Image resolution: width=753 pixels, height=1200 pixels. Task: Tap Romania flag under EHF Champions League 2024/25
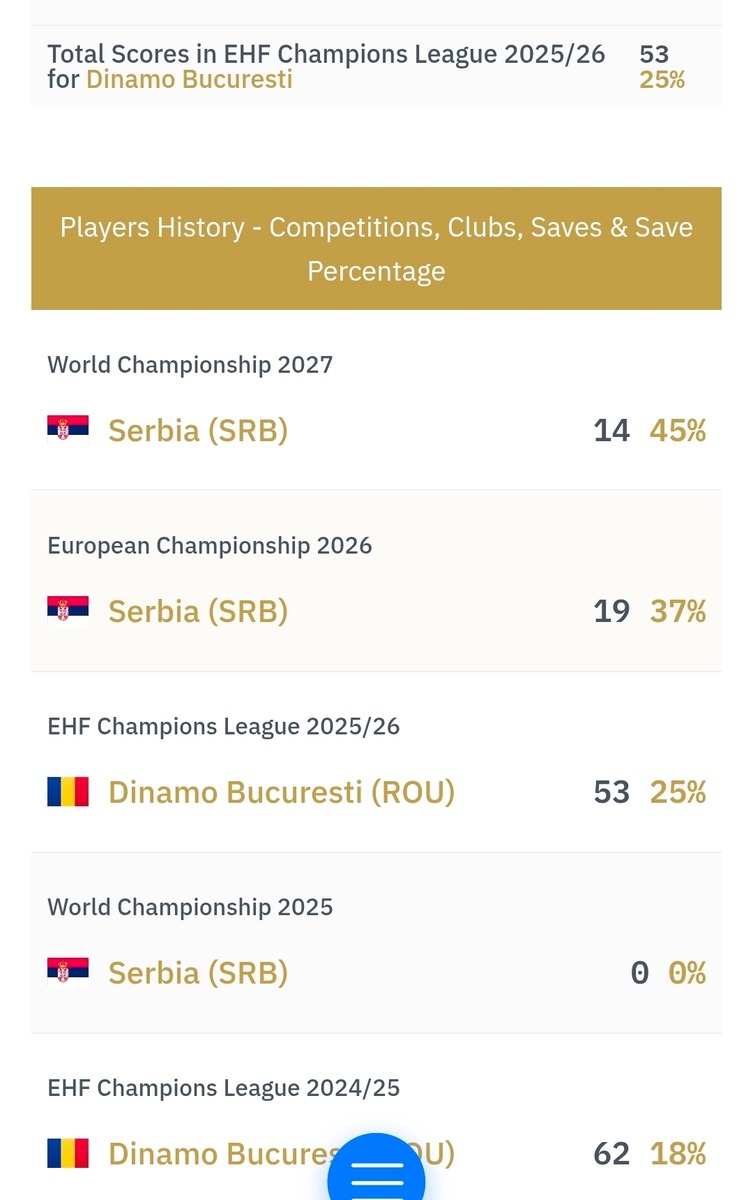(68, 1153)
